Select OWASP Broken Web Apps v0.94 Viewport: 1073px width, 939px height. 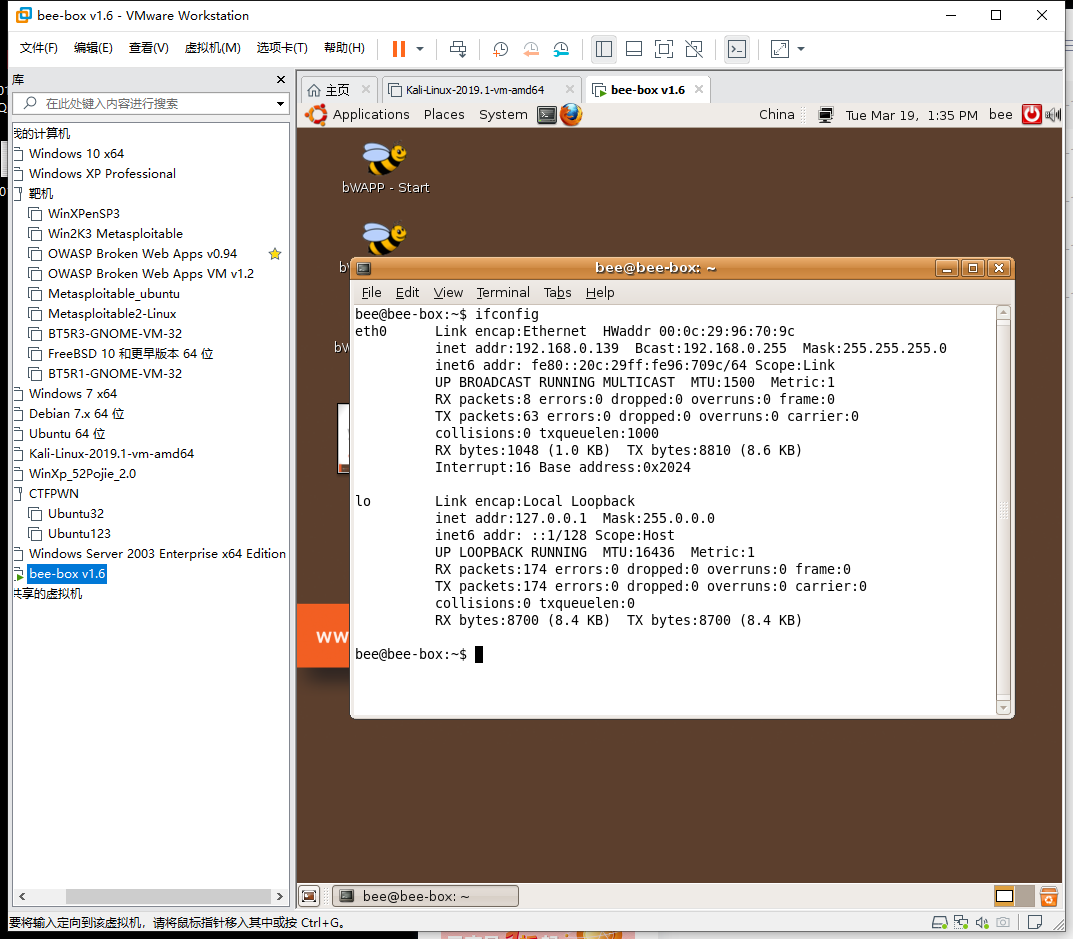tap(142, 253)
